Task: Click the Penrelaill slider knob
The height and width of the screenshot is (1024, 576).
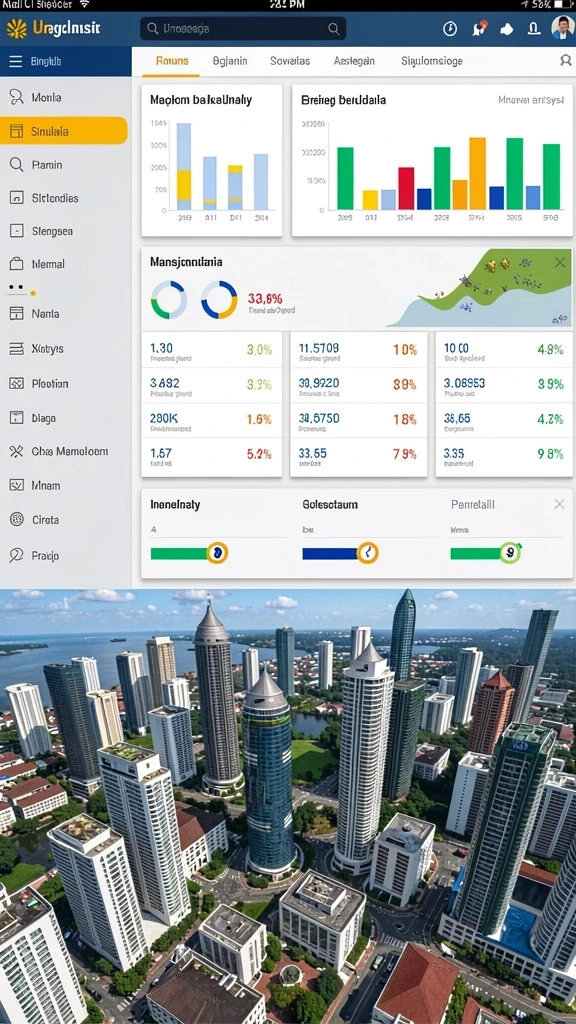Action: pyautogui.click(x=510, y=553)
